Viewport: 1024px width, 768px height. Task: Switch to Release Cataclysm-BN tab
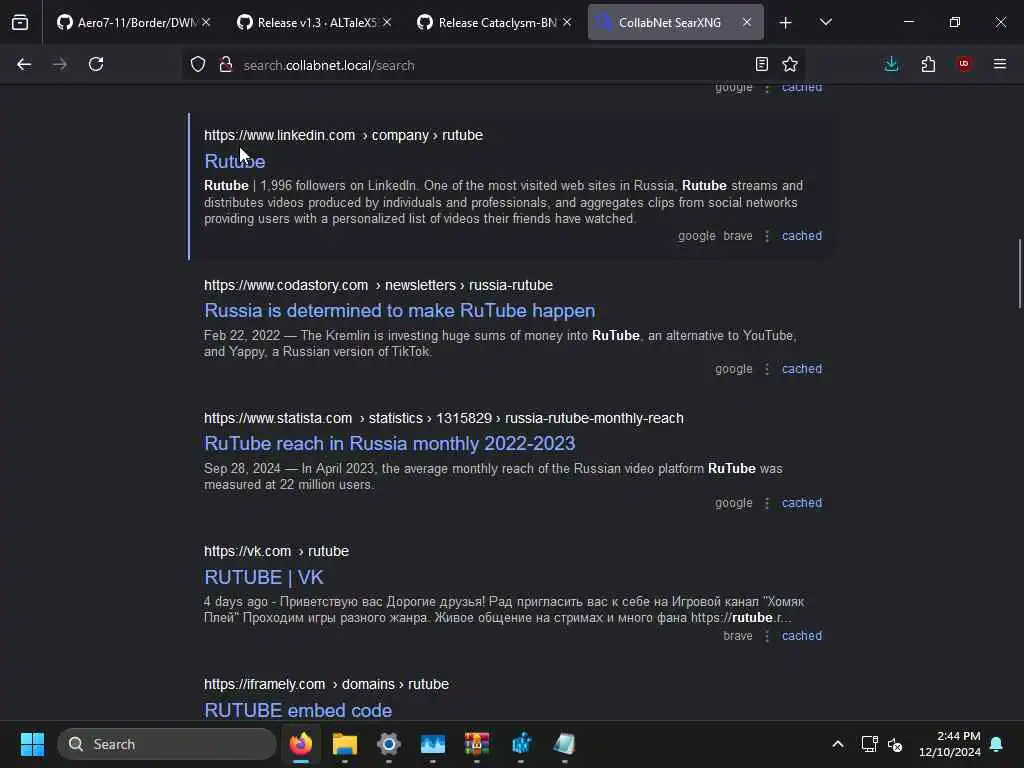click(494, 22)
